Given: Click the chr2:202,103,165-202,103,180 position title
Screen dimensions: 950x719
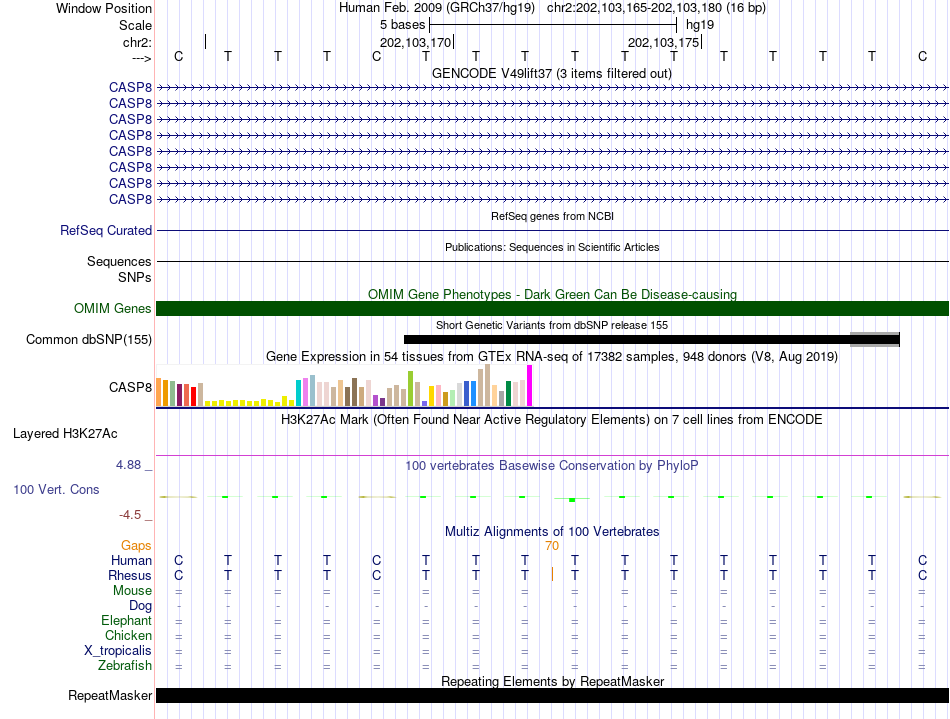Looking at the screenshot, I should click(x=656, y=8).
